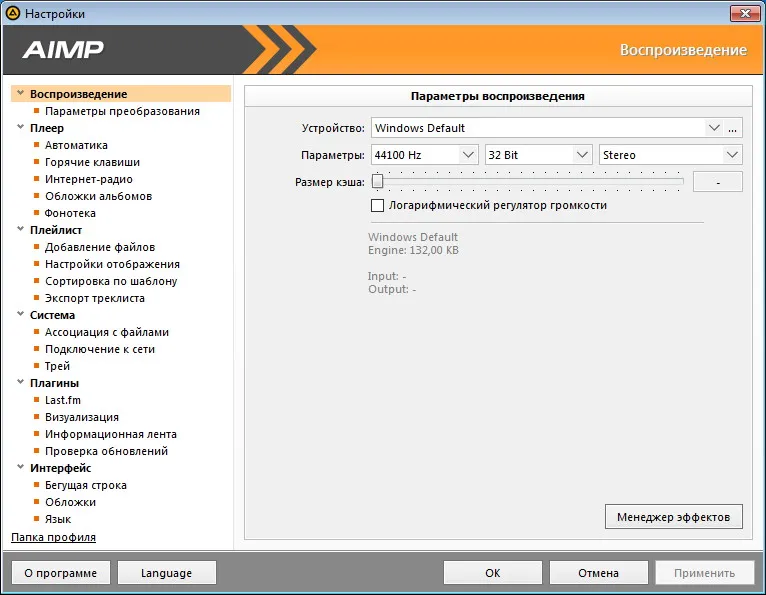This screenshot has width=766, height=595.
Task: Click the orange bullet beside Last.fm
Action: tap(36, 400)
